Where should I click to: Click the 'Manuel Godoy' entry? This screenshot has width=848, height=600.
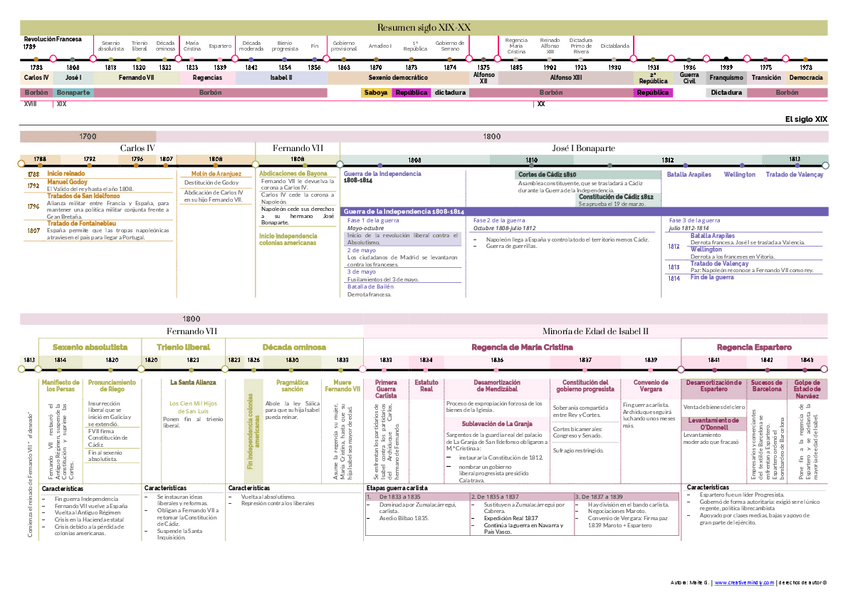click(x=67, y=182)
